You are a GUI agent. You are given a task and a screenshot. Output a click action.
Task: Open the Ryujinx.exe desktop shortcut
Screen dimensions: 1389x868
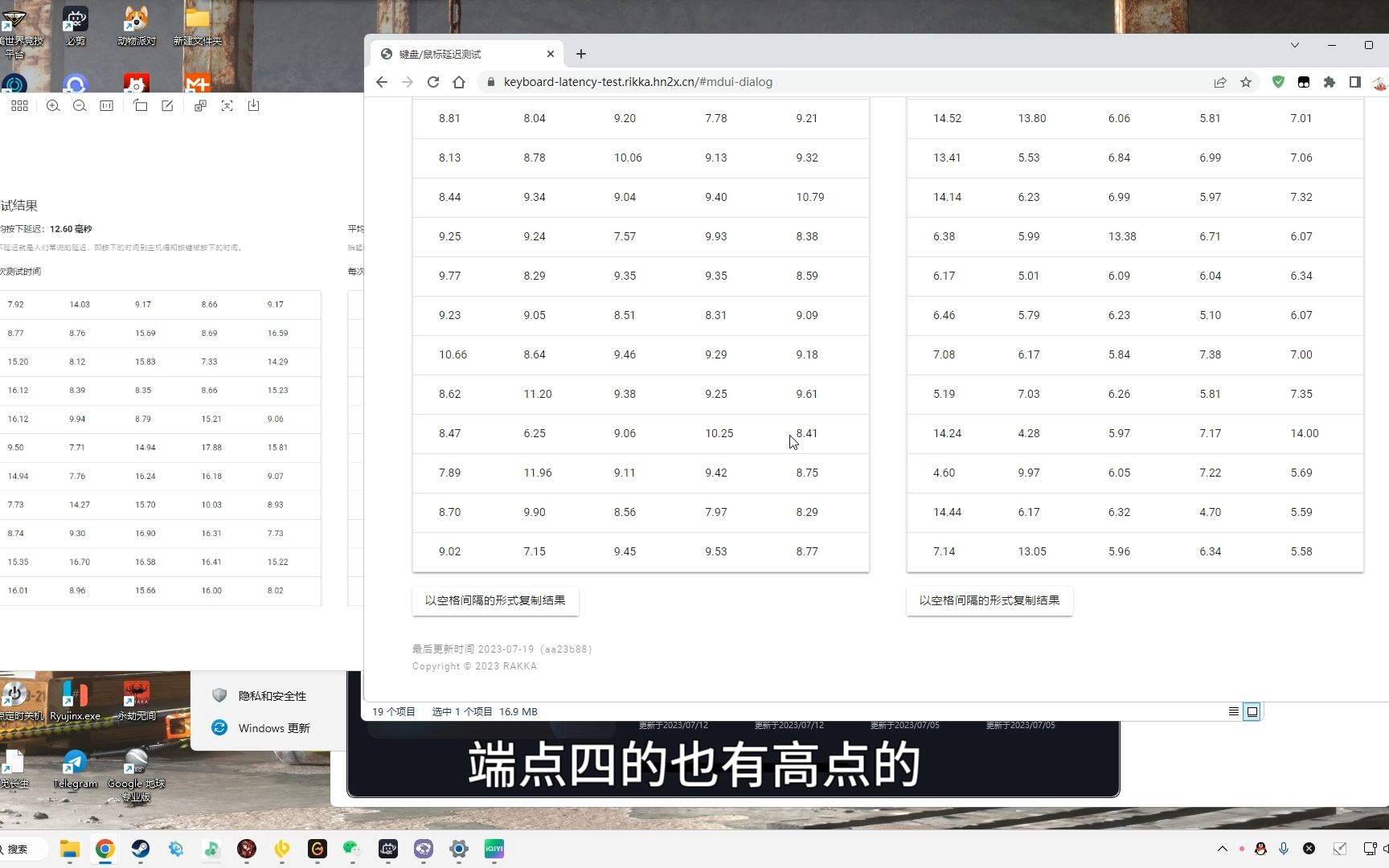(x=75, y=701)
